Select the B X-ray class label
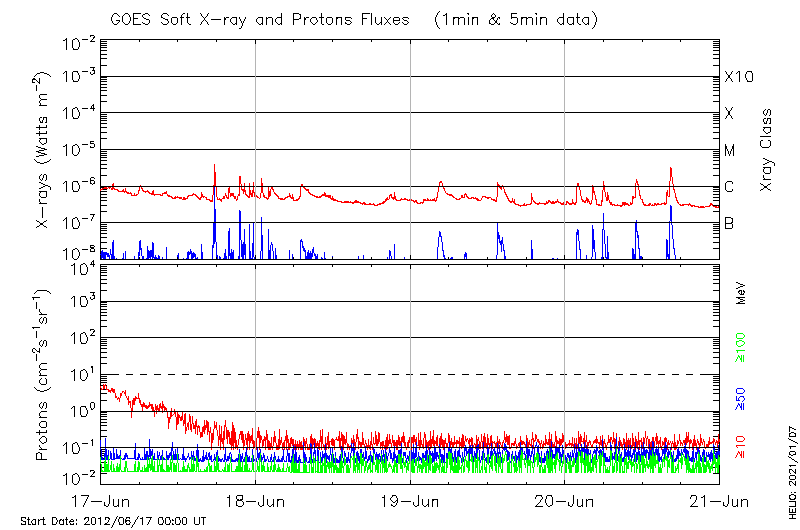 pos(729,223)
